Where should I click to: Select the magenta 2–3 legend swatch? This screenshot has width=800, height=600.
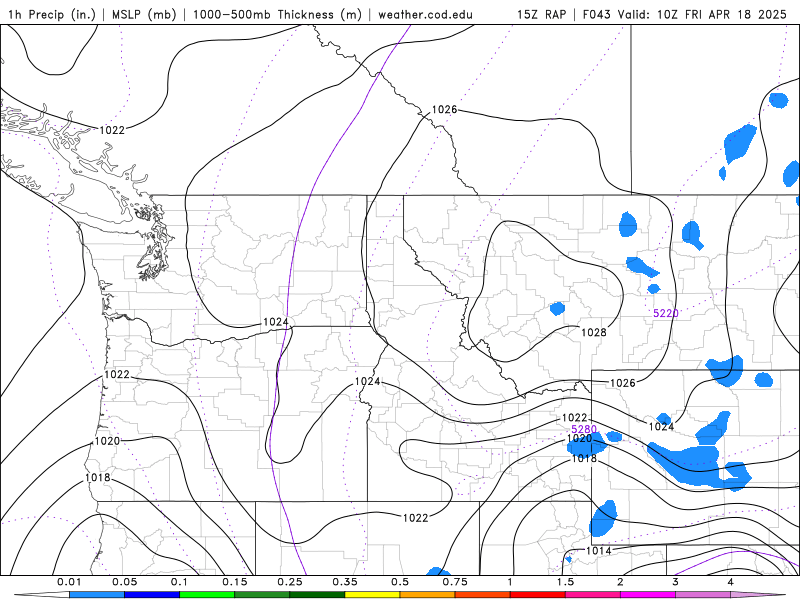click(647, 595)
